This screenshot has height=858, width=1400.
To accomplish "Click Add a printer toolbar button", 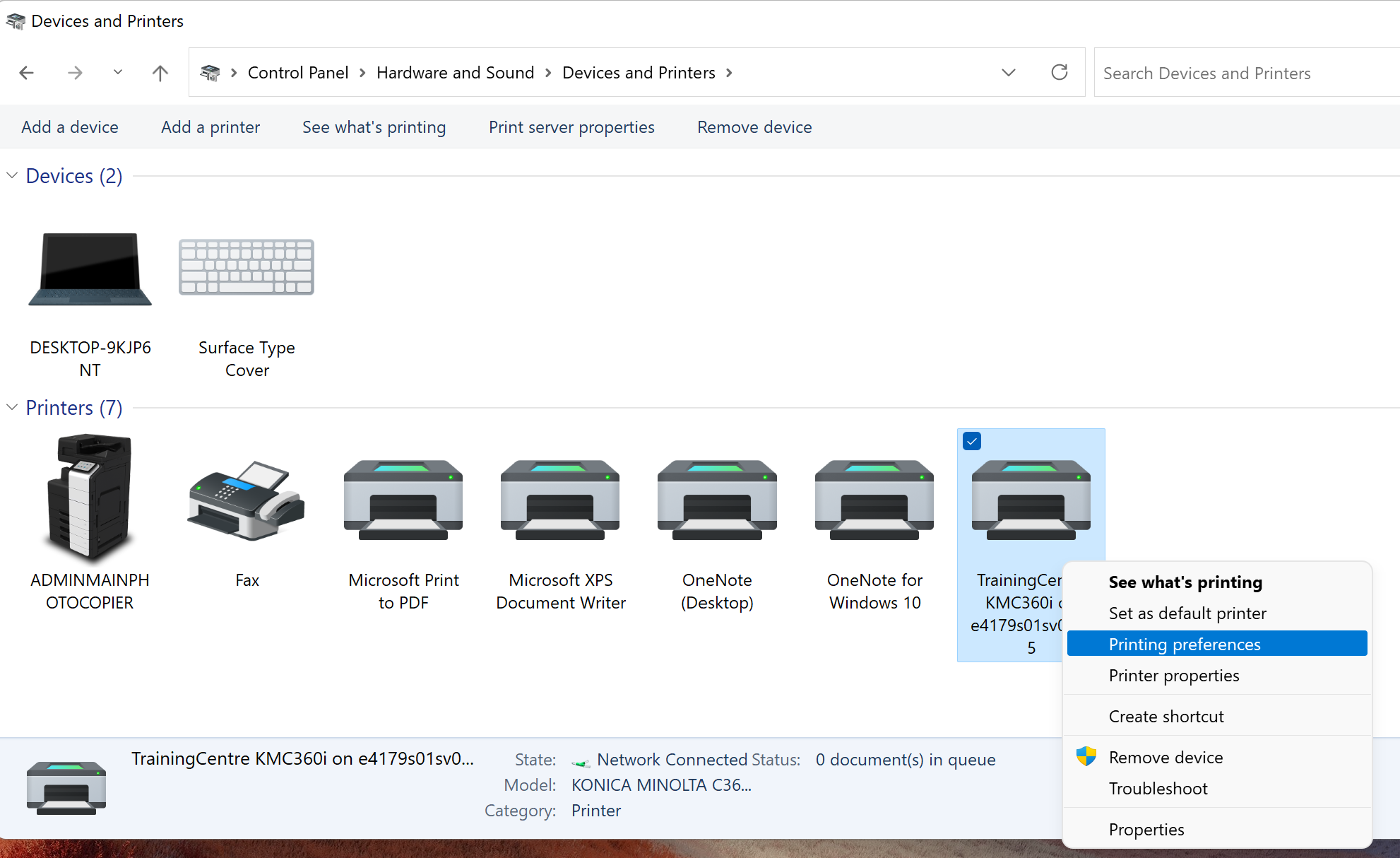I will point(210,127).
